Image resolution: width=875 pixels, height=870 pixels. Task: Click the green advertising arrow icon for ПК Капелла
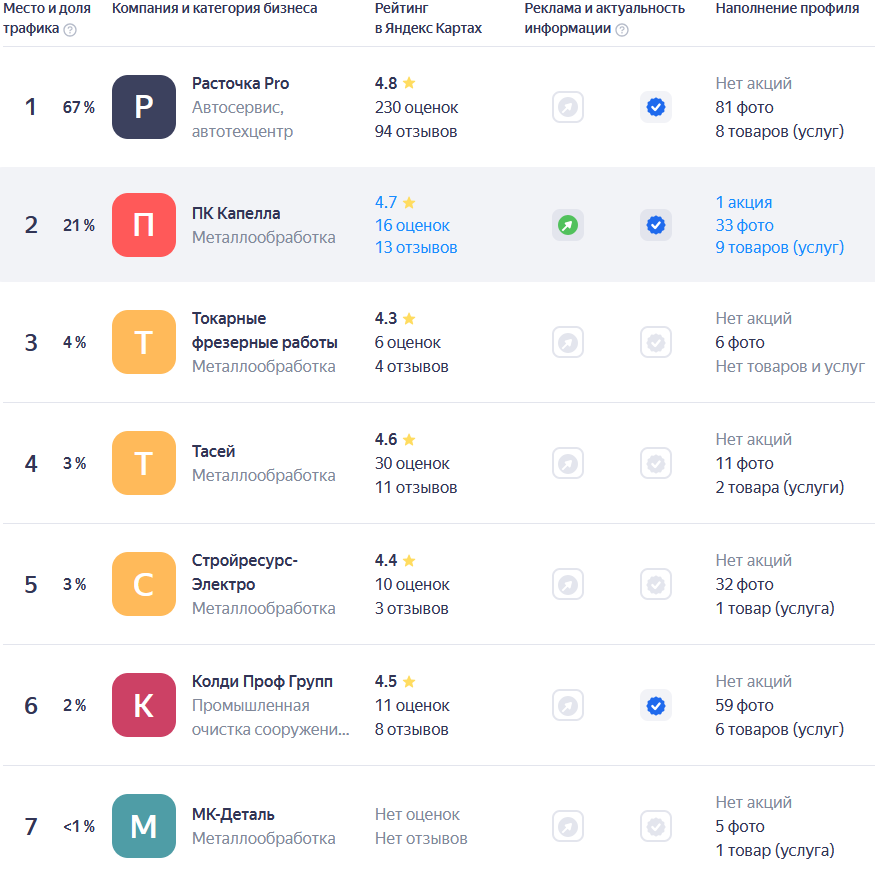568,226
